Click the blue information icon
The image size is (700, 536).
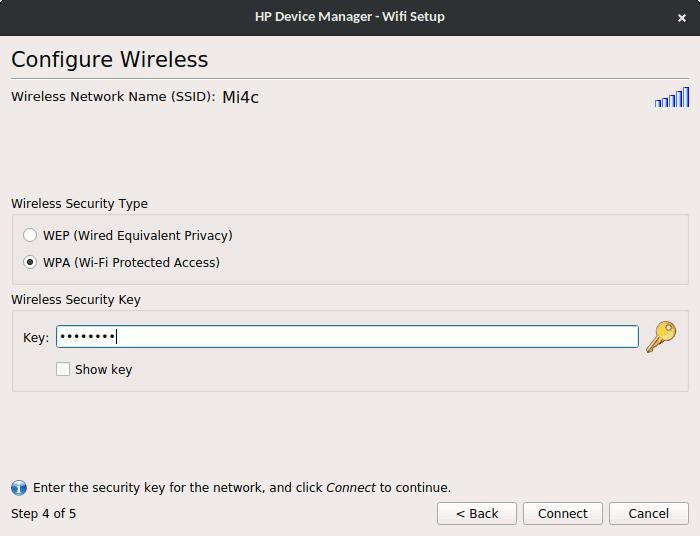(19, 488)
